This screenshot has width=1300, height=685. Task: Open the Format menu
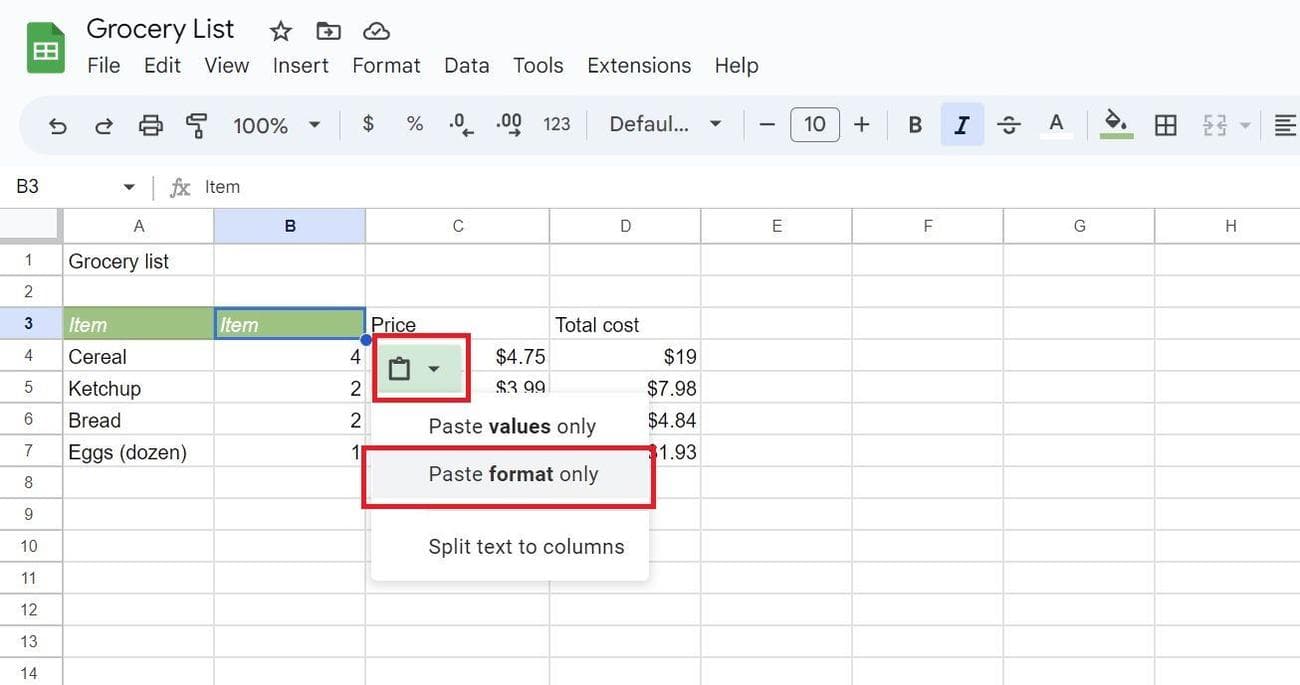tap(386, 65)
